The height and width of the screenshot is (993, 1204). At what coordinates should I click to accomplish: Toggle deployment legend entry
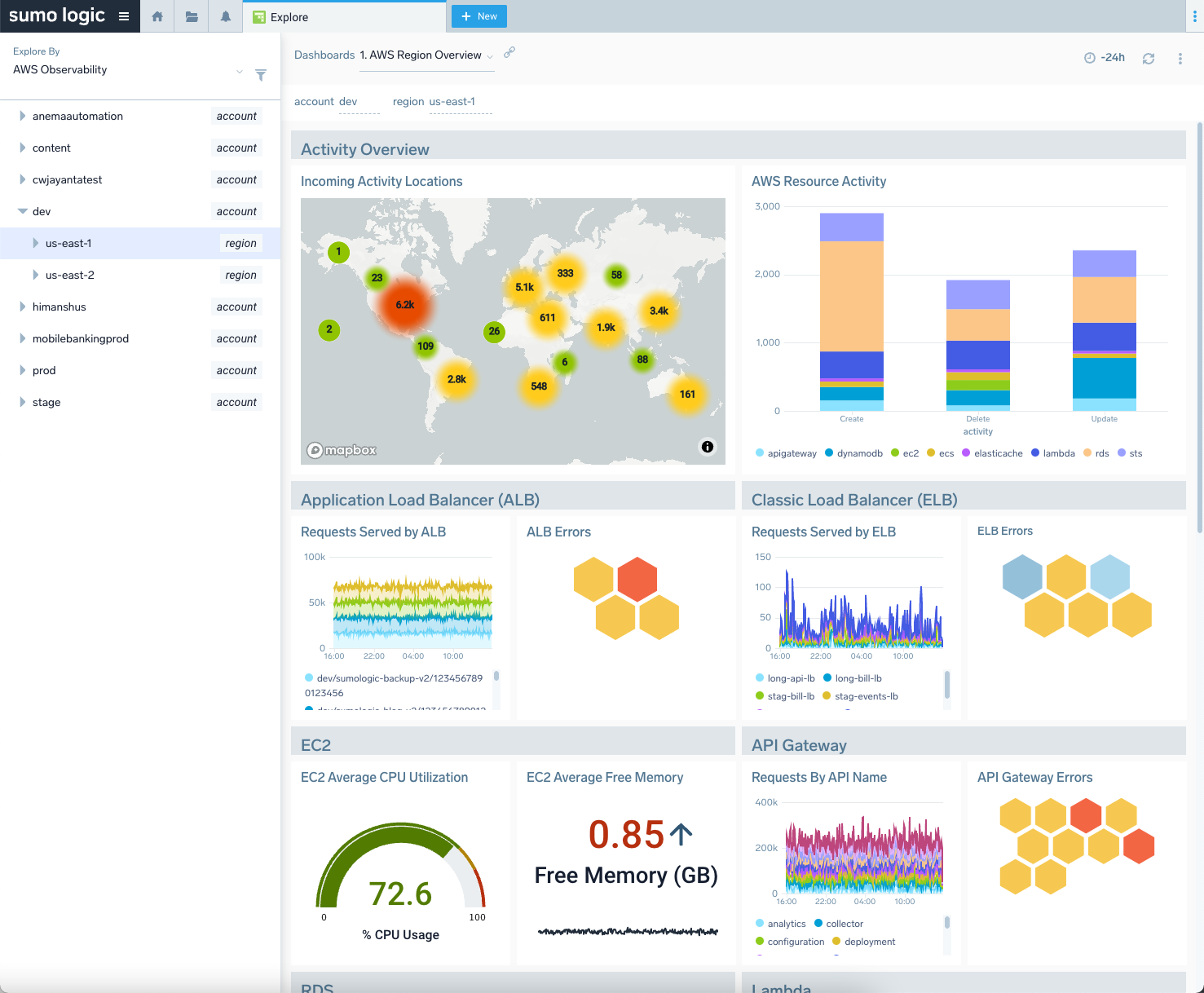[x=863, y=942]
